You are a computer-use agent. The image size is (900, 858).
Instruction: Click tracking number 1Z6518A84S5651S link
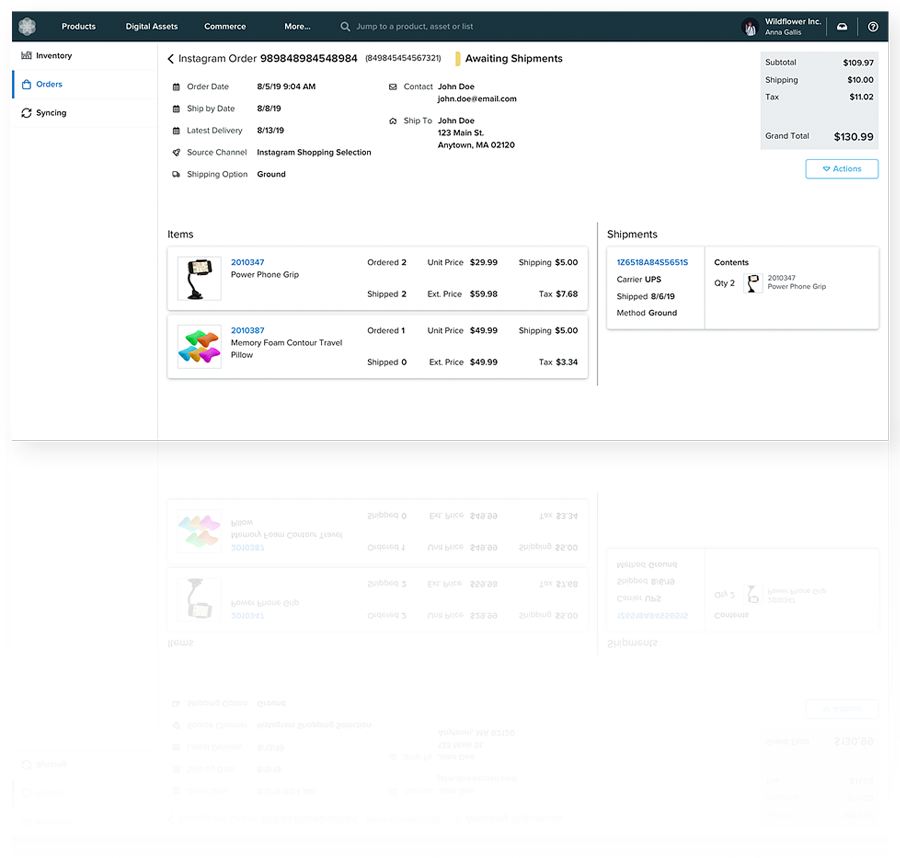point(652,262)
